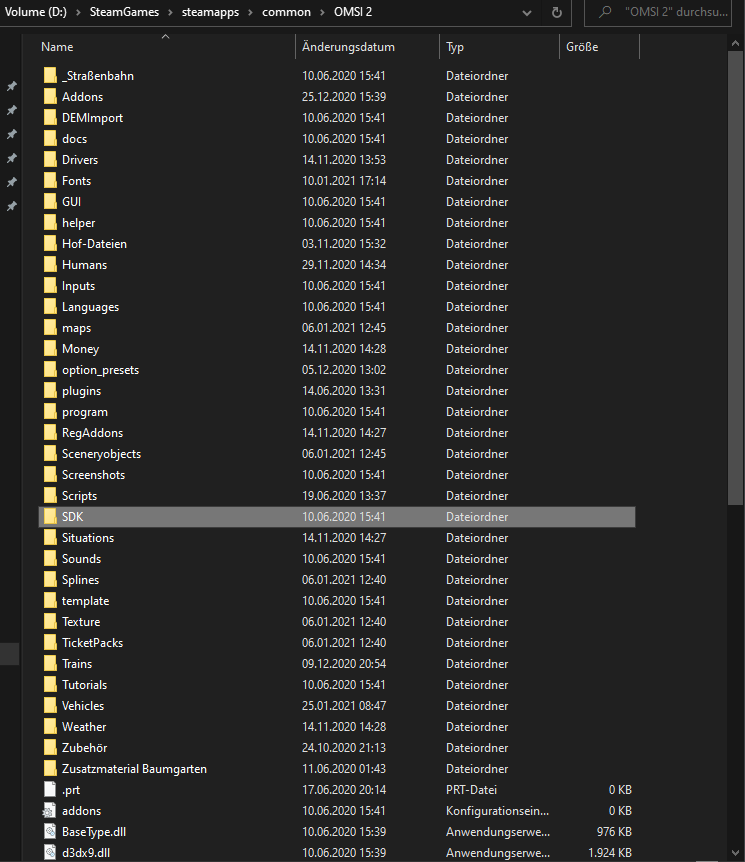Screen dimensions: 745x862
Task: Select the d3dx9.dll file icon
Action: pos(51,852)
